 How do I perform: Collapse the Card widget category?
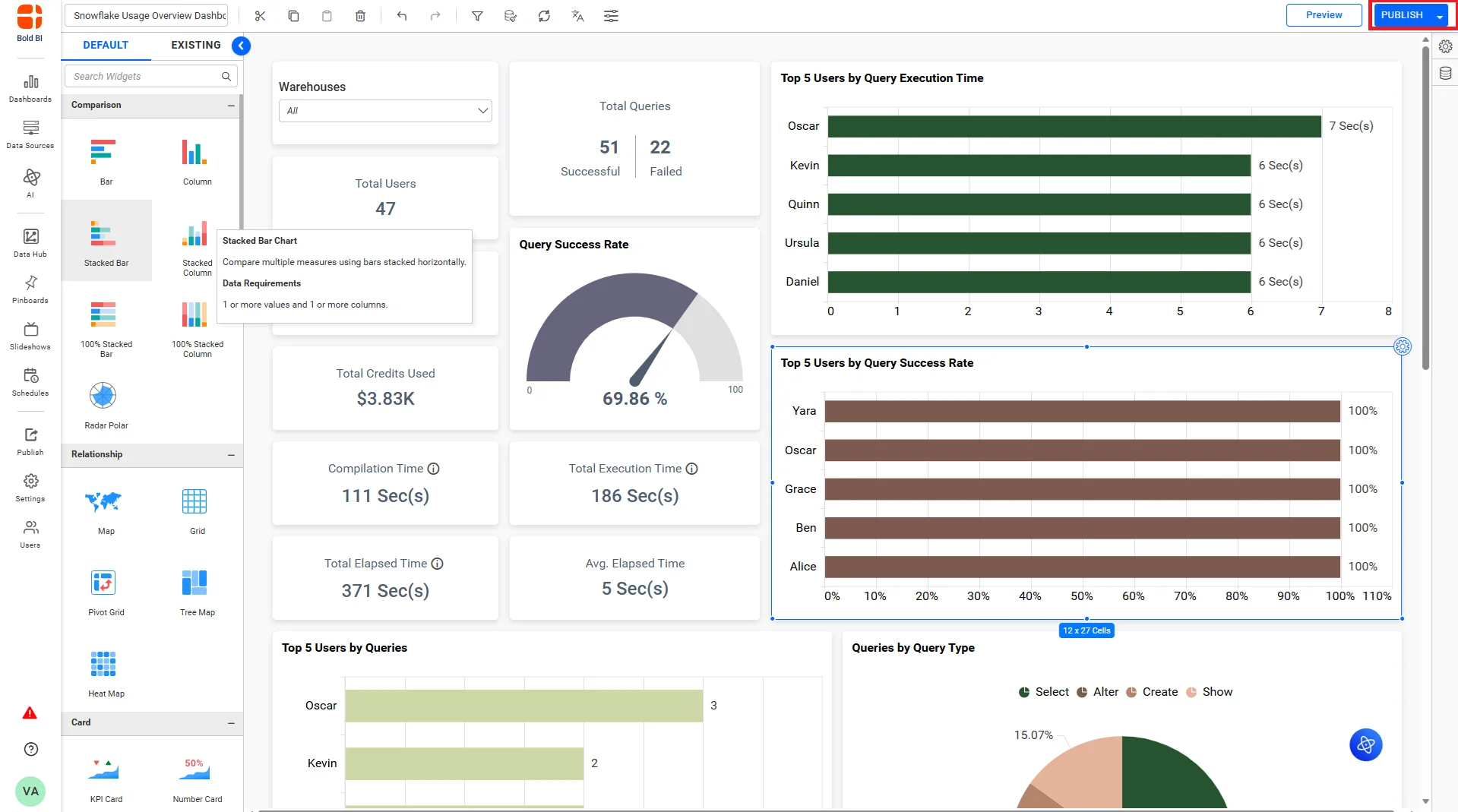click(231, 723)
